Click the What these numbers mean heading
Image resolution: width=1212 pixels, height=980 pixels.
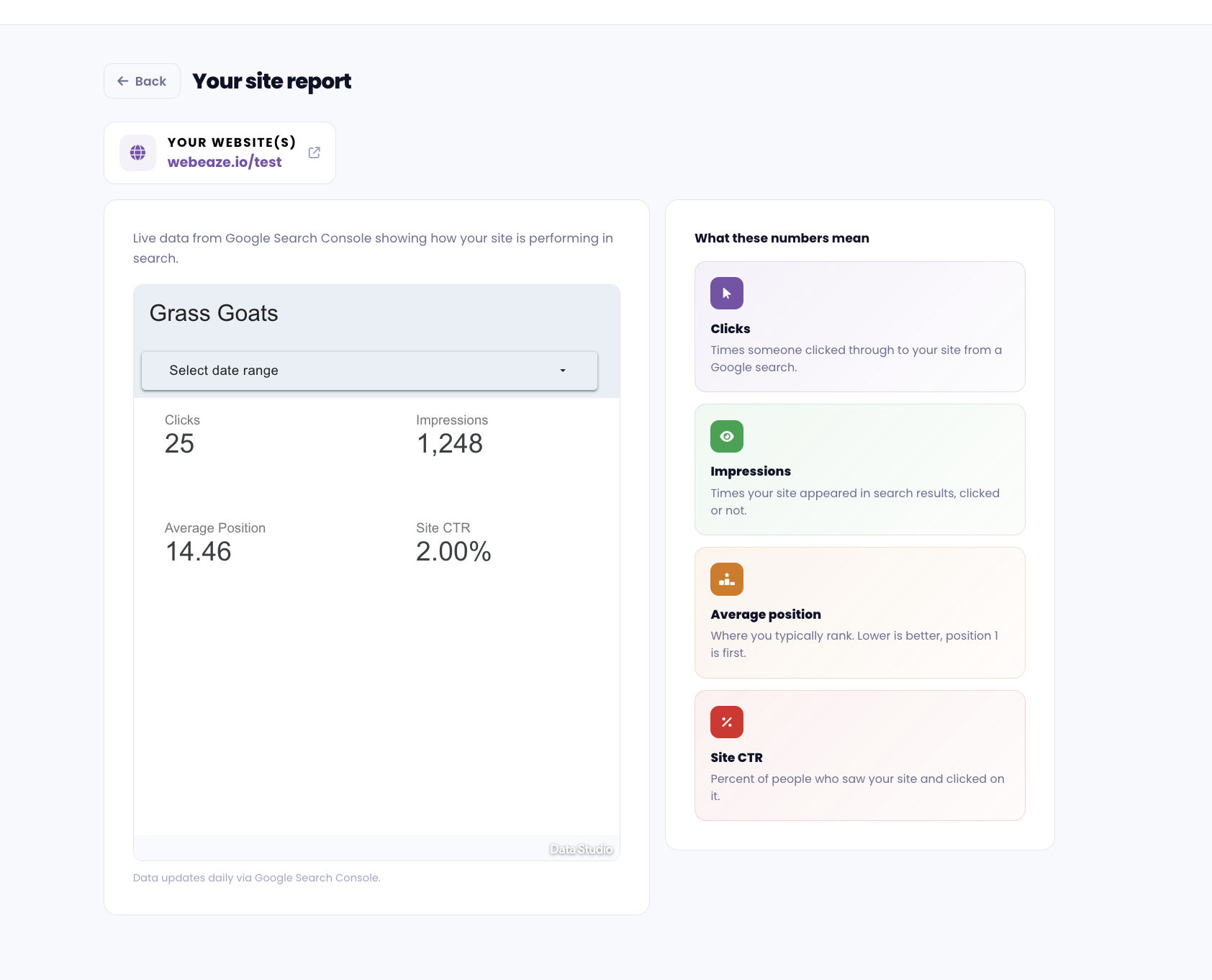point(782,238)
